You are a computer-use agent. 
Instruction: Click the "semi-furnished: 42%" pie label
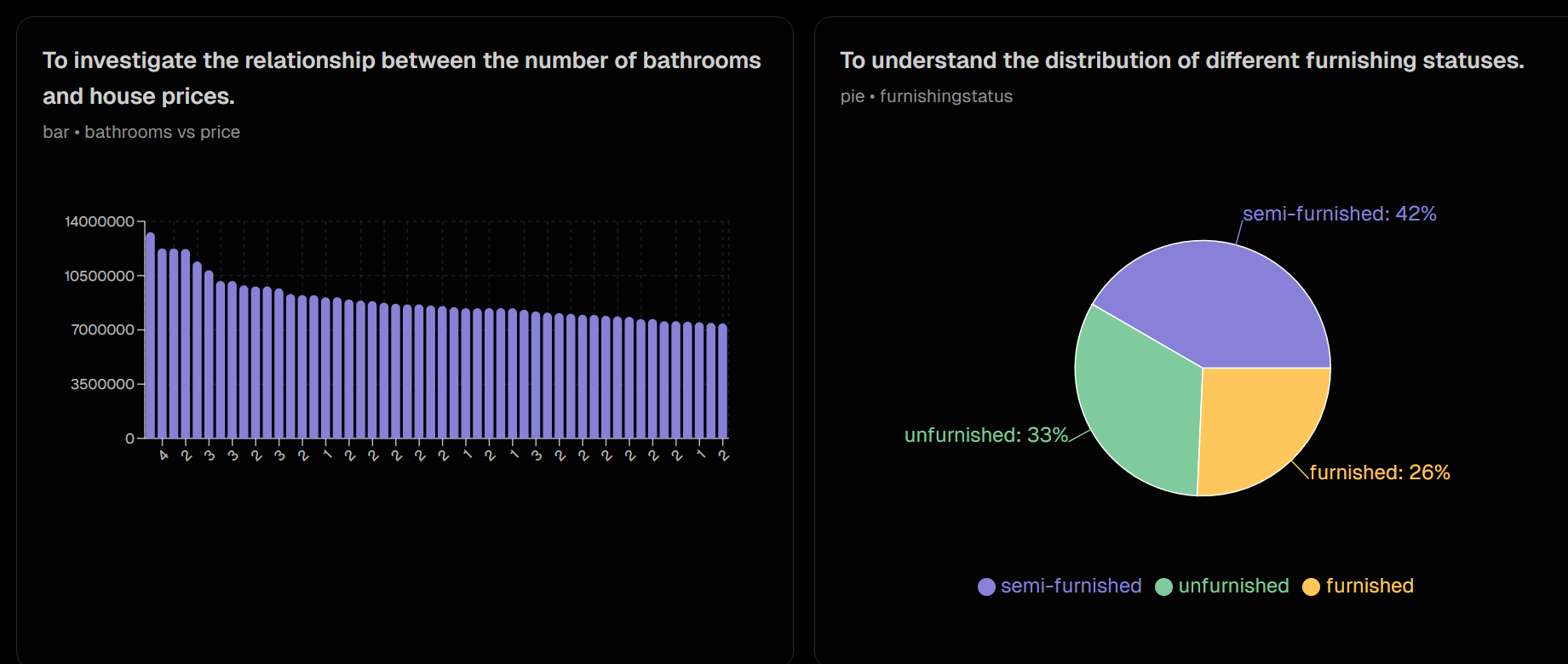pos(1339,214)
